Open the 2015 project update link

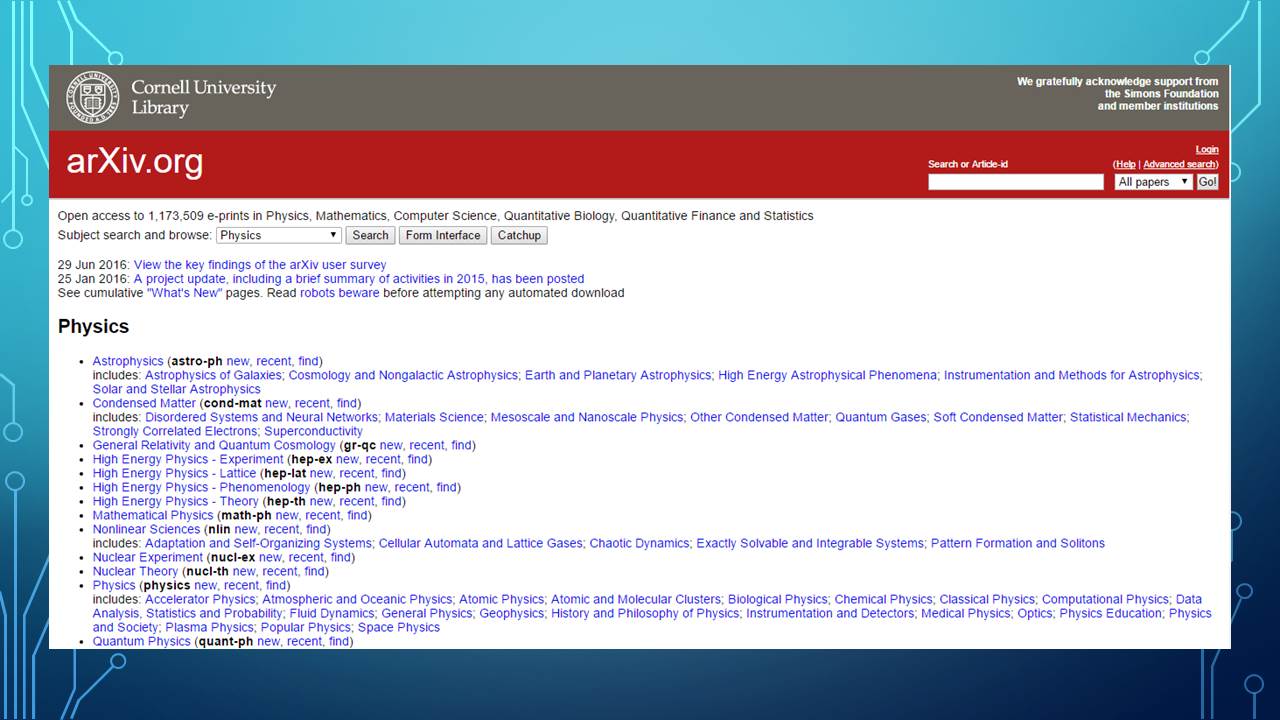[x=359, y=279]
